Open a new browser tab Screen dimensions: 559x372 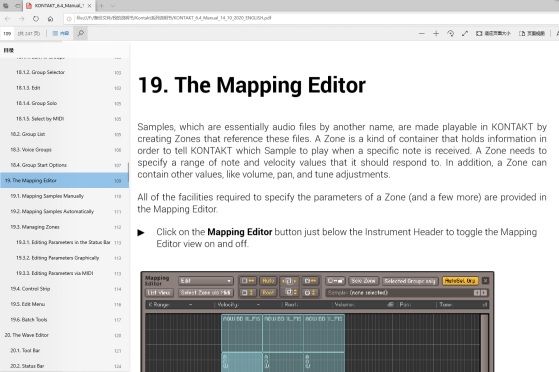(x=102, y=6)
